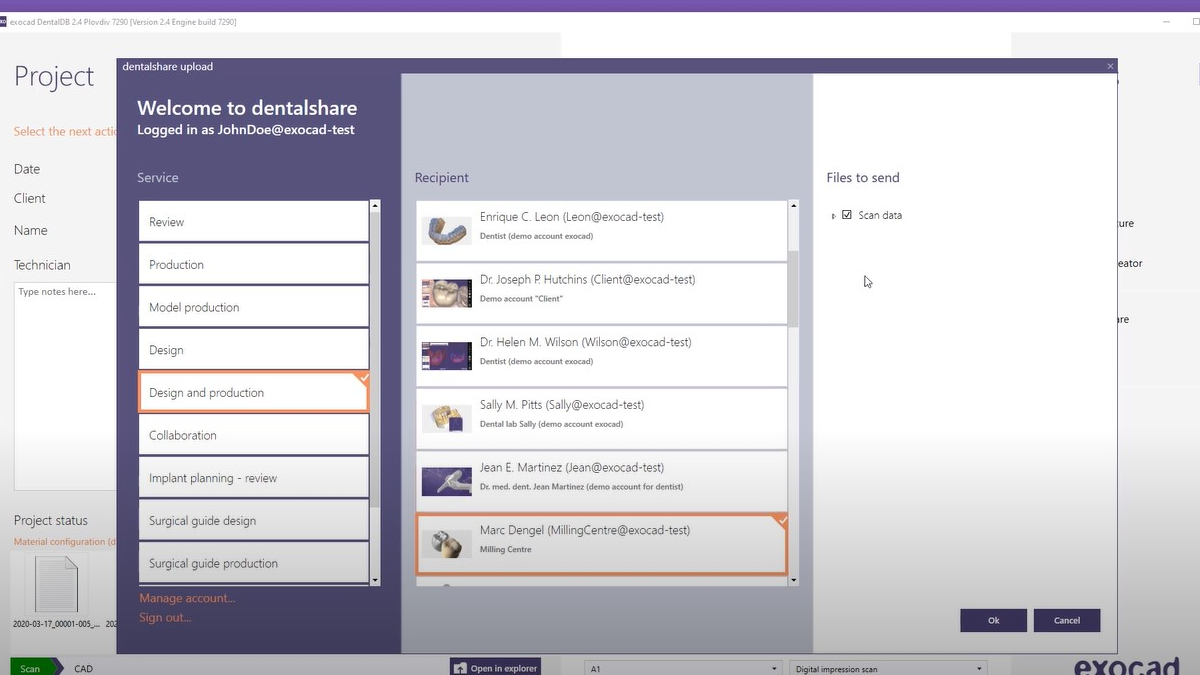Click the Scan data label
Viewport: 1200px width, 675px height.
(x=880, y=215)
